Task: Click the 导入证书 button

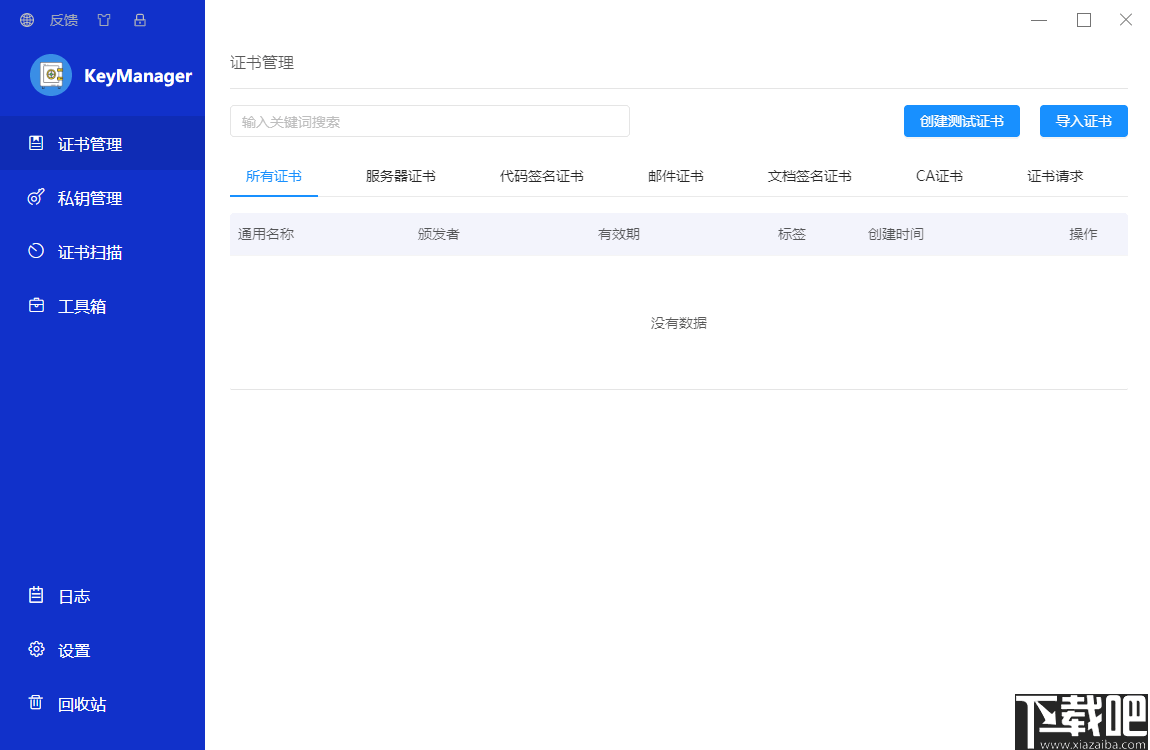Action: (1083, 120)
